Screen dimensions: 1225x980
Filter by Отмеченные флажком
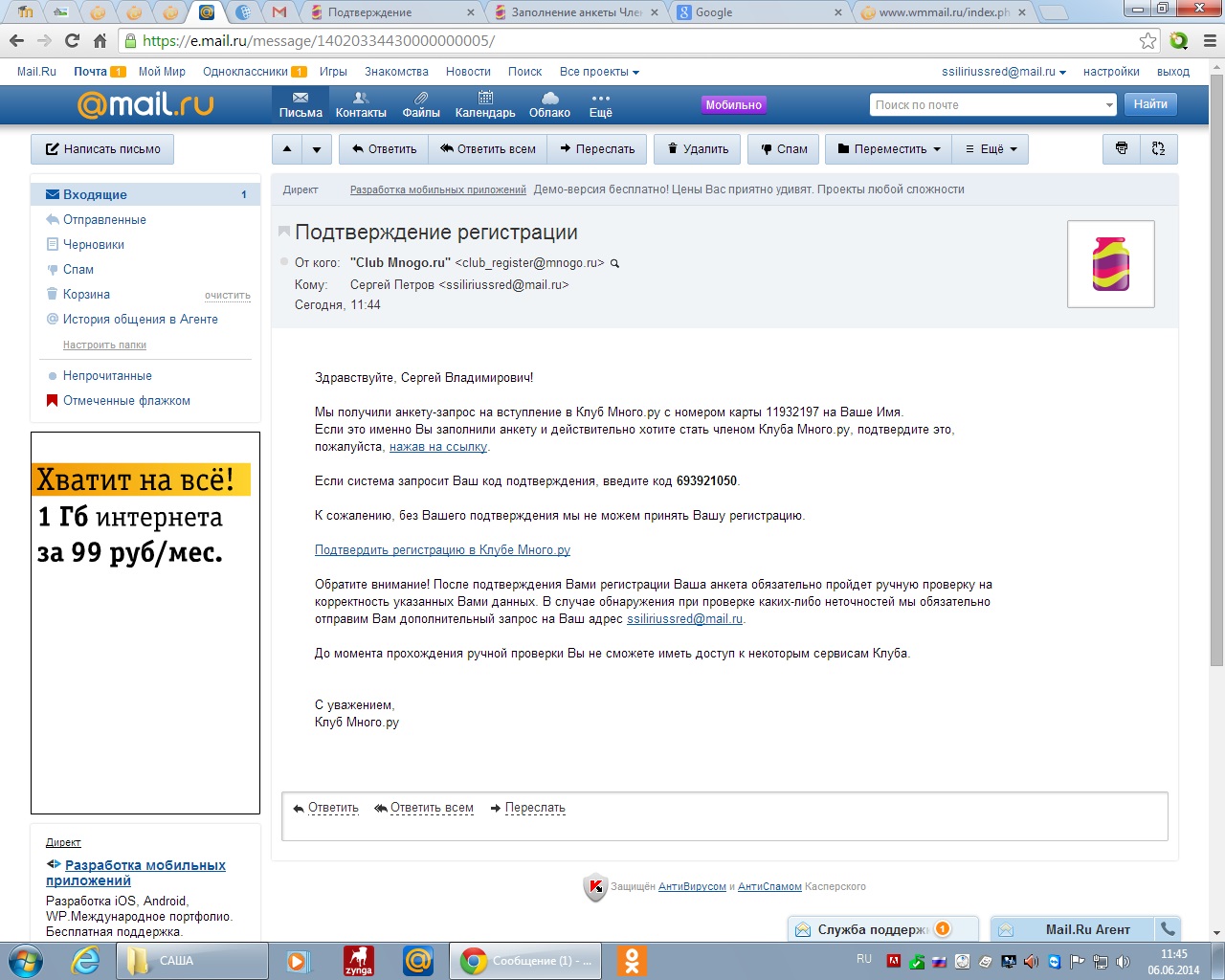126,400
